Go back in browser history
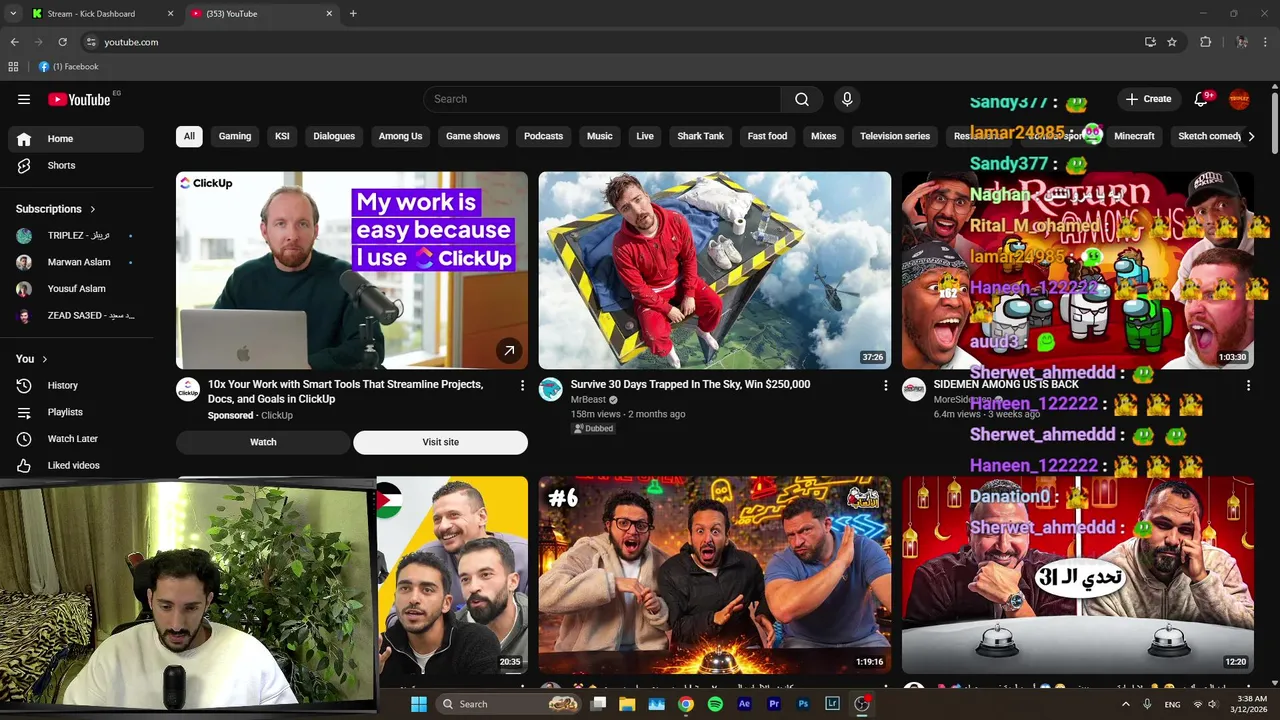Screen dimensions: 1280x720 (14, 42)
